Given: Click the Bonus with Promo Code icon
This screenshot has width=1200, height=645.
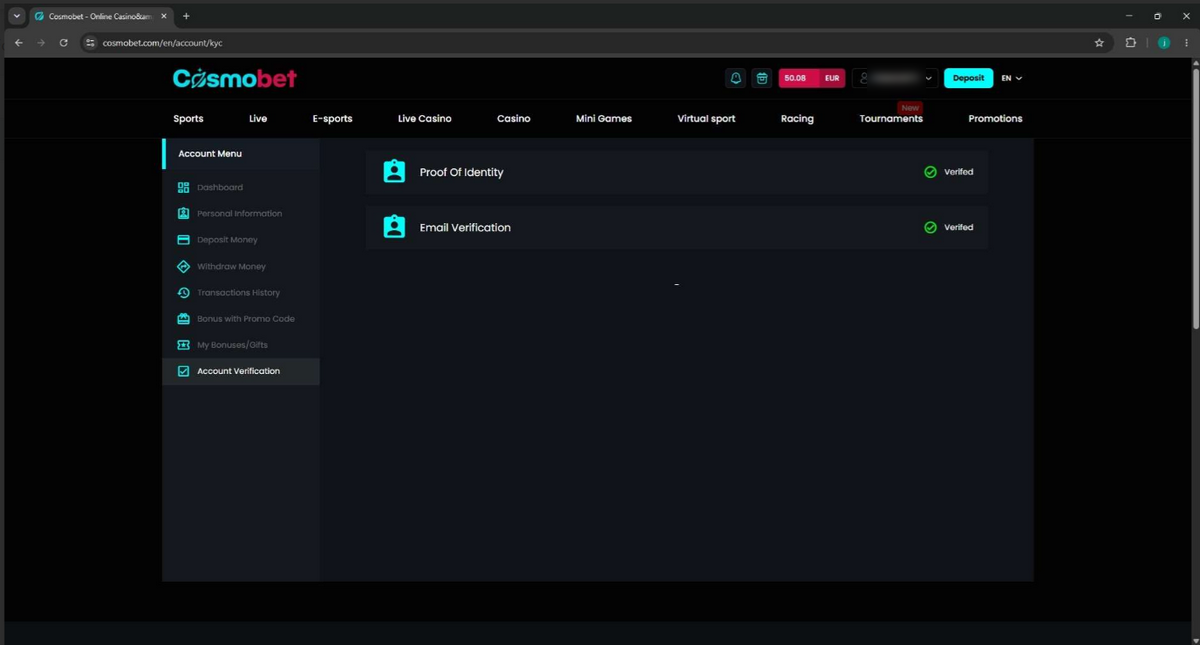Looking at the screenshot, I should click(x=183, y=319).
